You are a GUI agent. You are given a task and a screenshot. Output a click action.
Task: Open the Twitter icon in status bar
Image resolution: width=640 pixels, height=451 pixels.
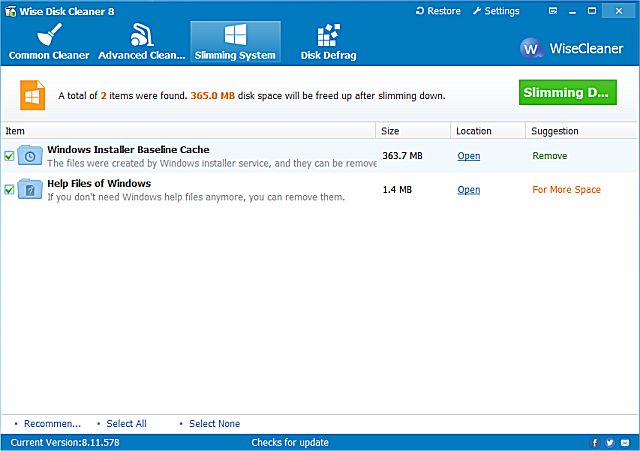pos(610,442)
